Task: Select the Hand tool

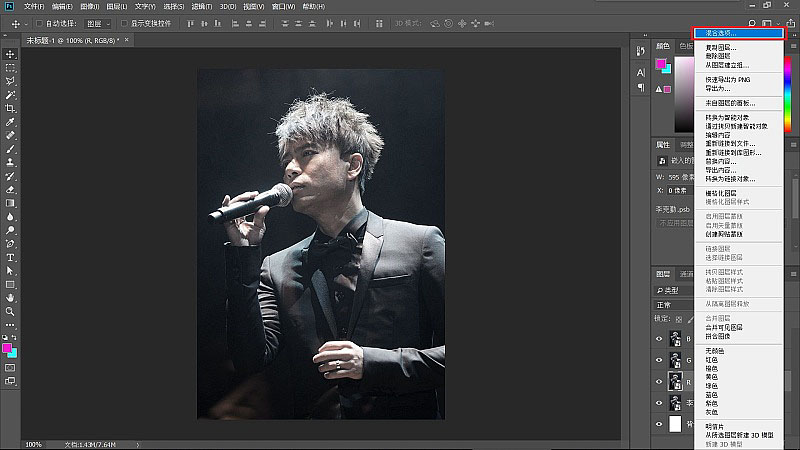Action: (10, 297)
